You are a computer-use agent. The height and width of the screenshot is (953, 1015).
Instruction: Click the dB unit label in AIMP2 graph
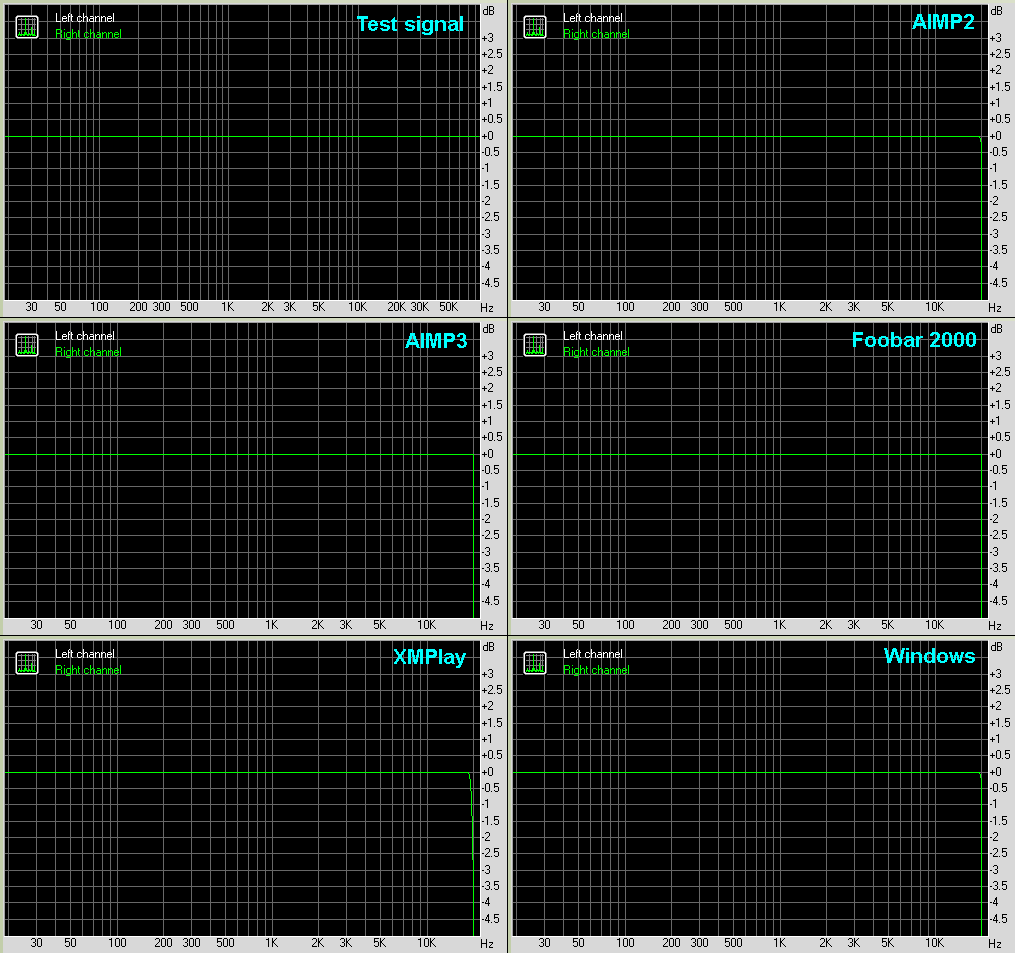pyautogui.click(x=996, y=11)
